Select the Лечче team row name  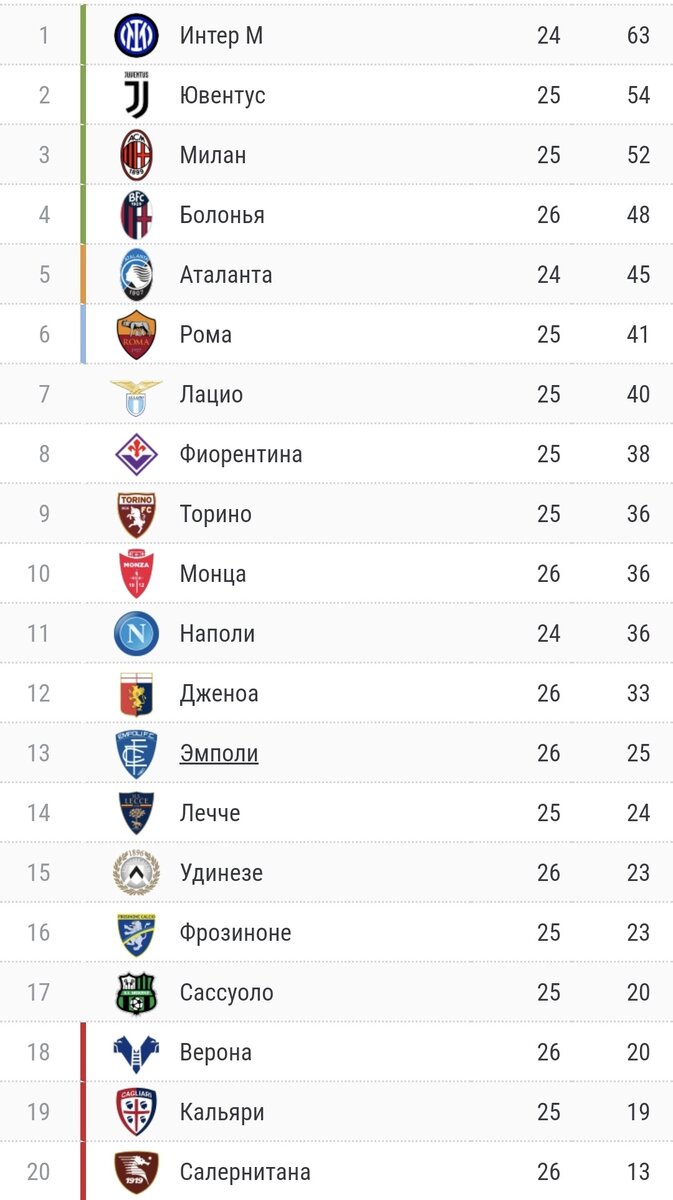[x=210, y=813]
